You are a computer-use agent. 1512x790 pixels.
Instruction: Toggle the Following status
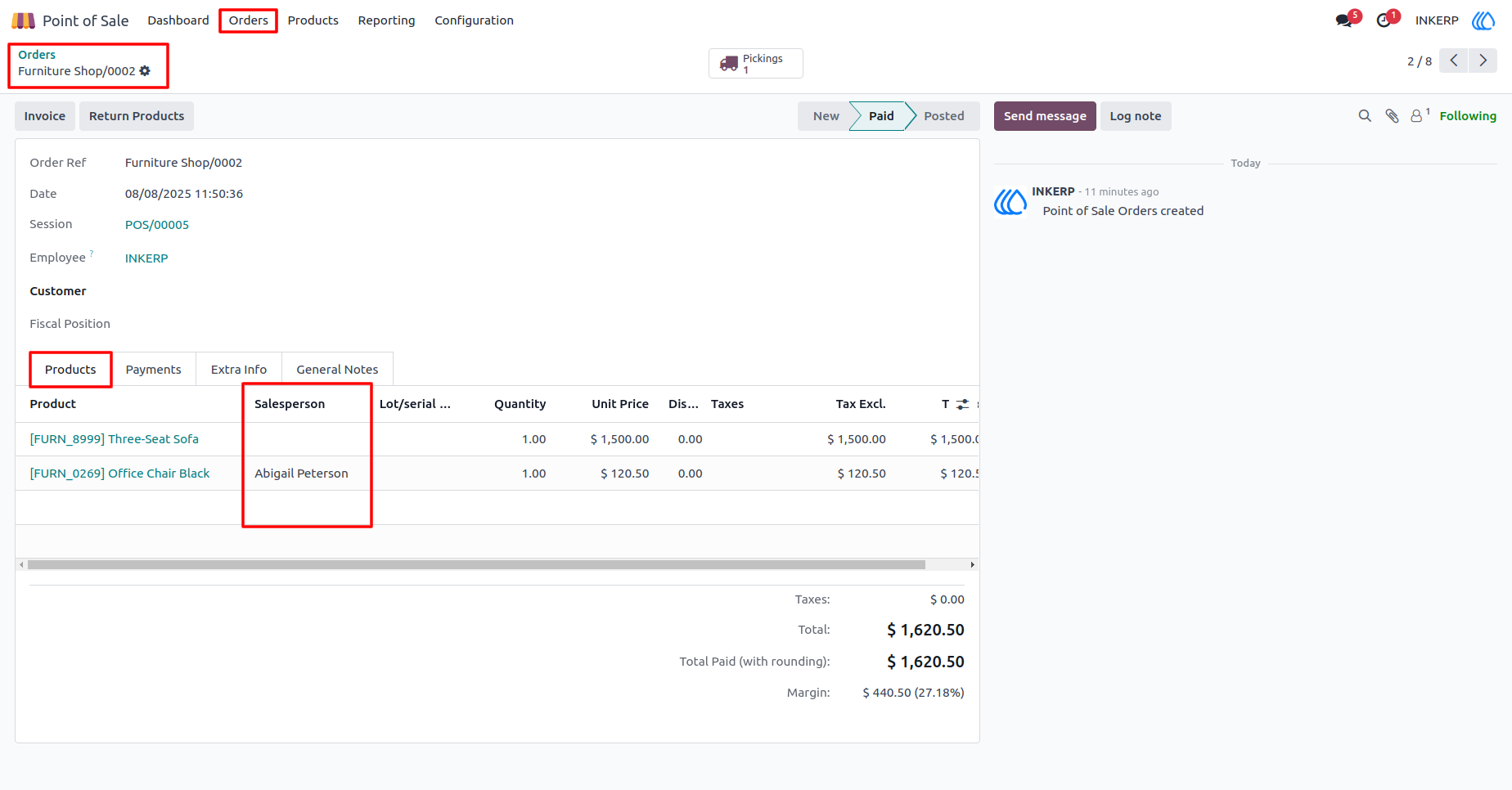point(1468,116)
